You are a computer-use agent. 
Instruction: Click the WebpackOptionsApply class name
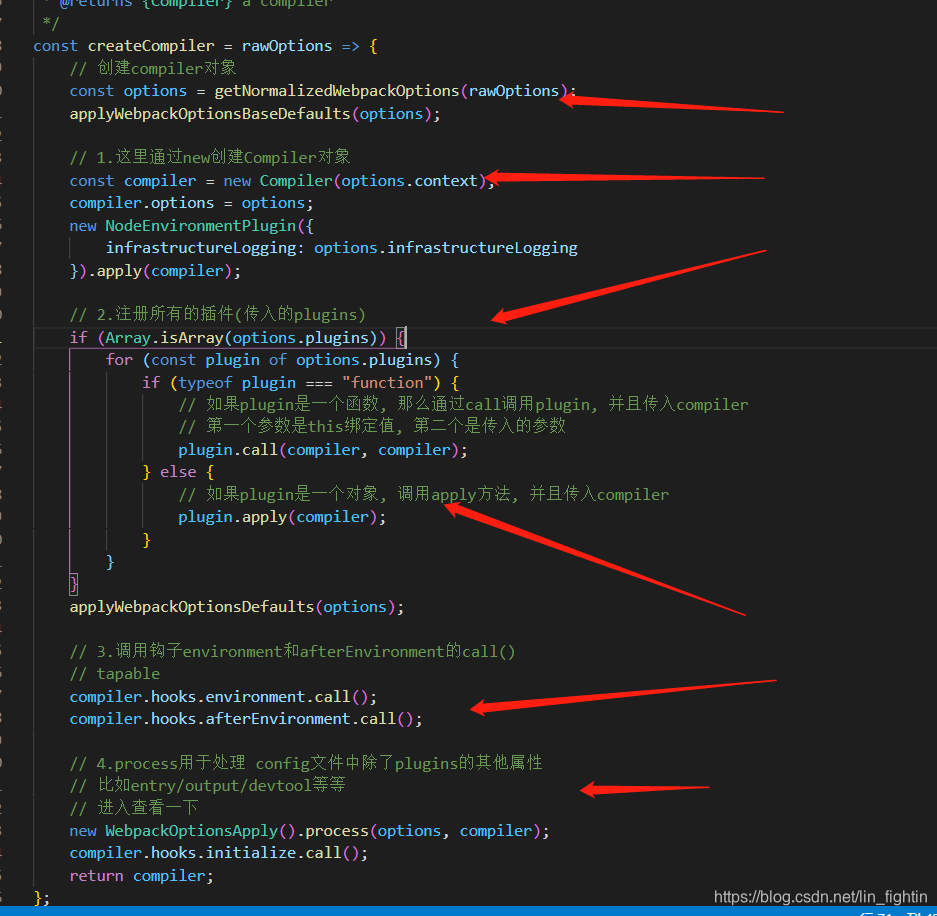[192, 831]
